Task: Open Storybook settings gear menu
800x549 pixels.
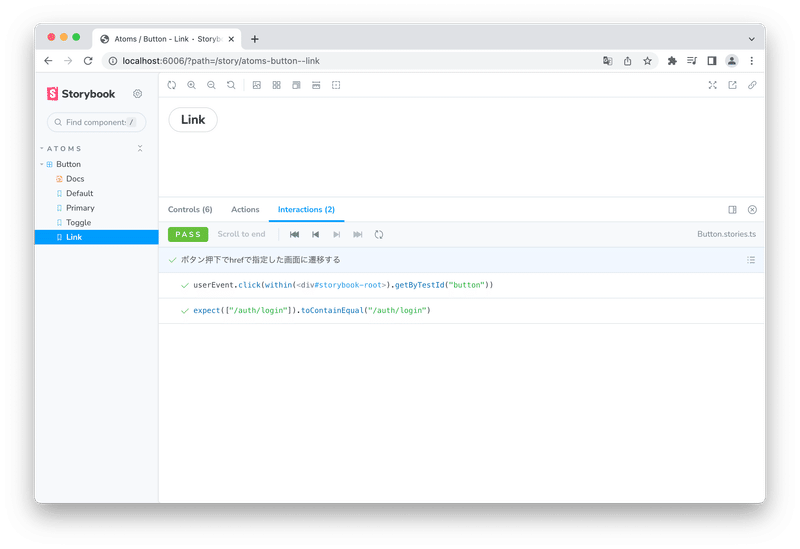Action: [x=137, y=94]
